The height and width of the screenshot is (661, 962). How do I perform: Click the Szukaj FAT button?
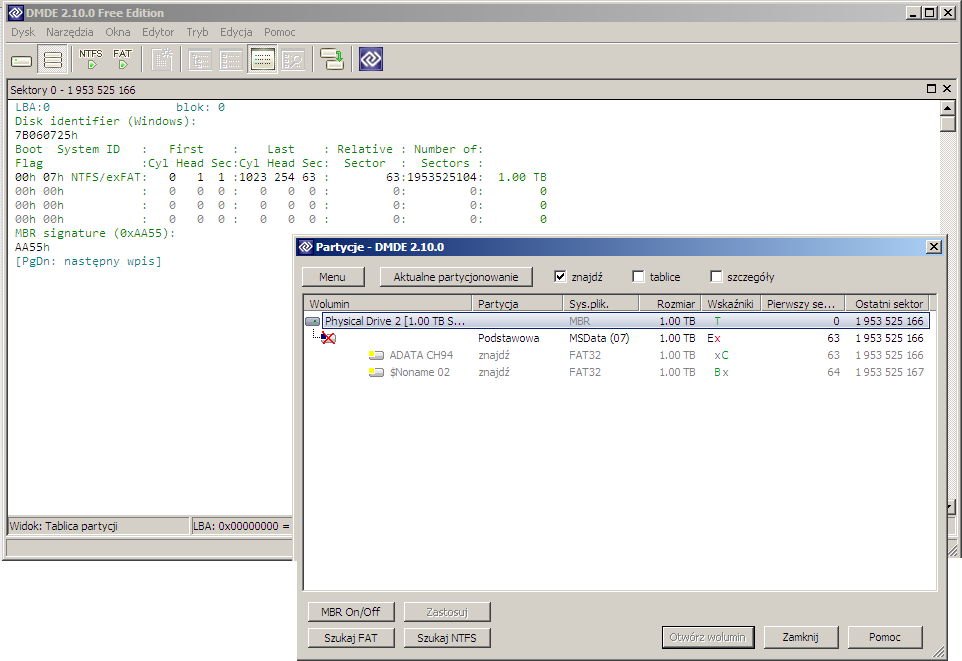350,638
